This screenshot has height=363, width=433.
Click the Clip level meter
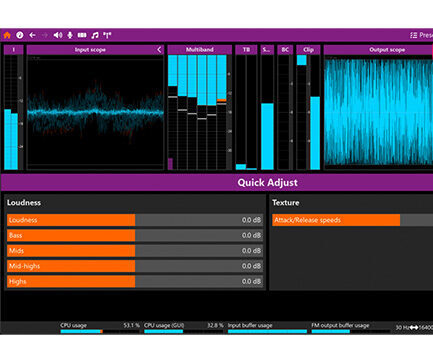click(x=308, y=112)
